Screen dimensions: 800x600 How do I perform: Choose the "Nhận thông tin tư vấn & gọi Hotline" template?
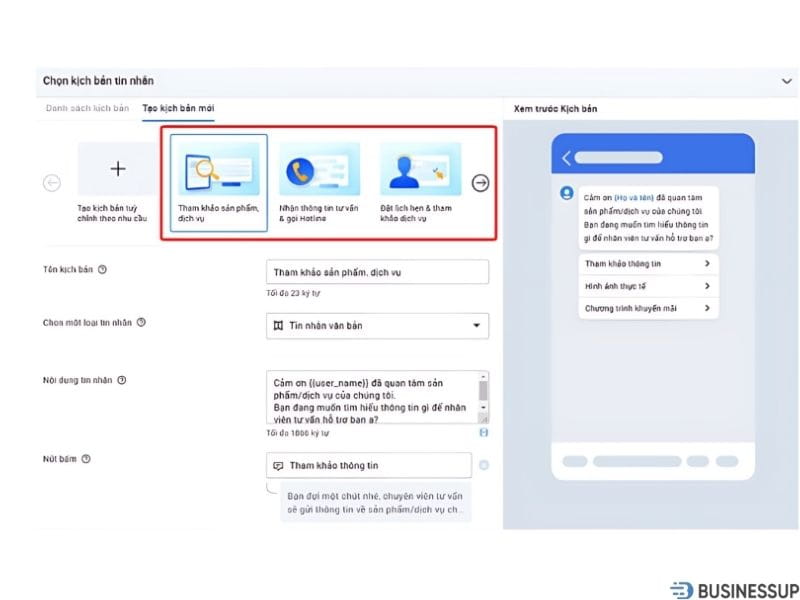[319, 170]
